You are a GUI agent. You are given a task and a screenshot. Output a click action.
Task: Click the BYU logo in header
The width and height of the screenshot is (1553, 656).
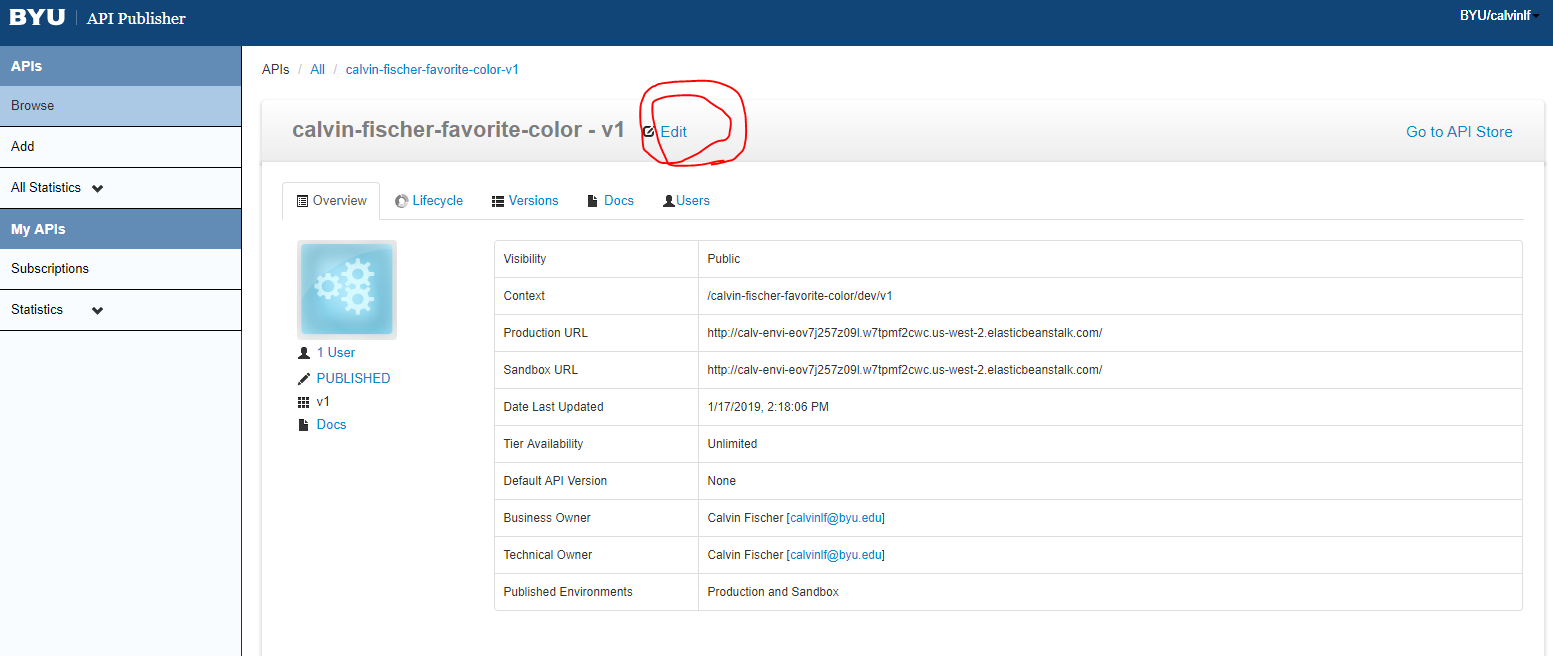[37, 17]
